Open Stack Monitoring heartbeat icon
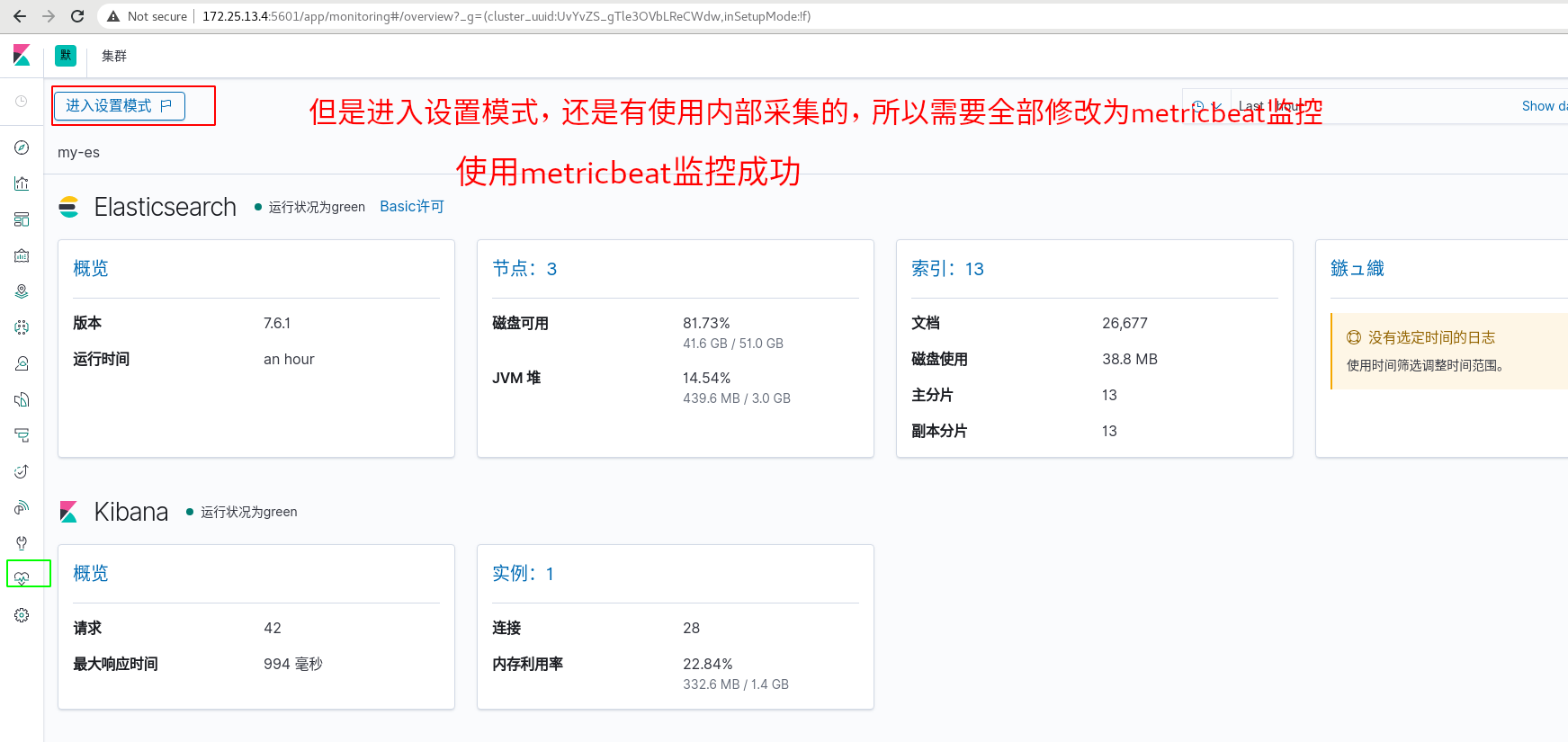 click(x=22, y=578)
